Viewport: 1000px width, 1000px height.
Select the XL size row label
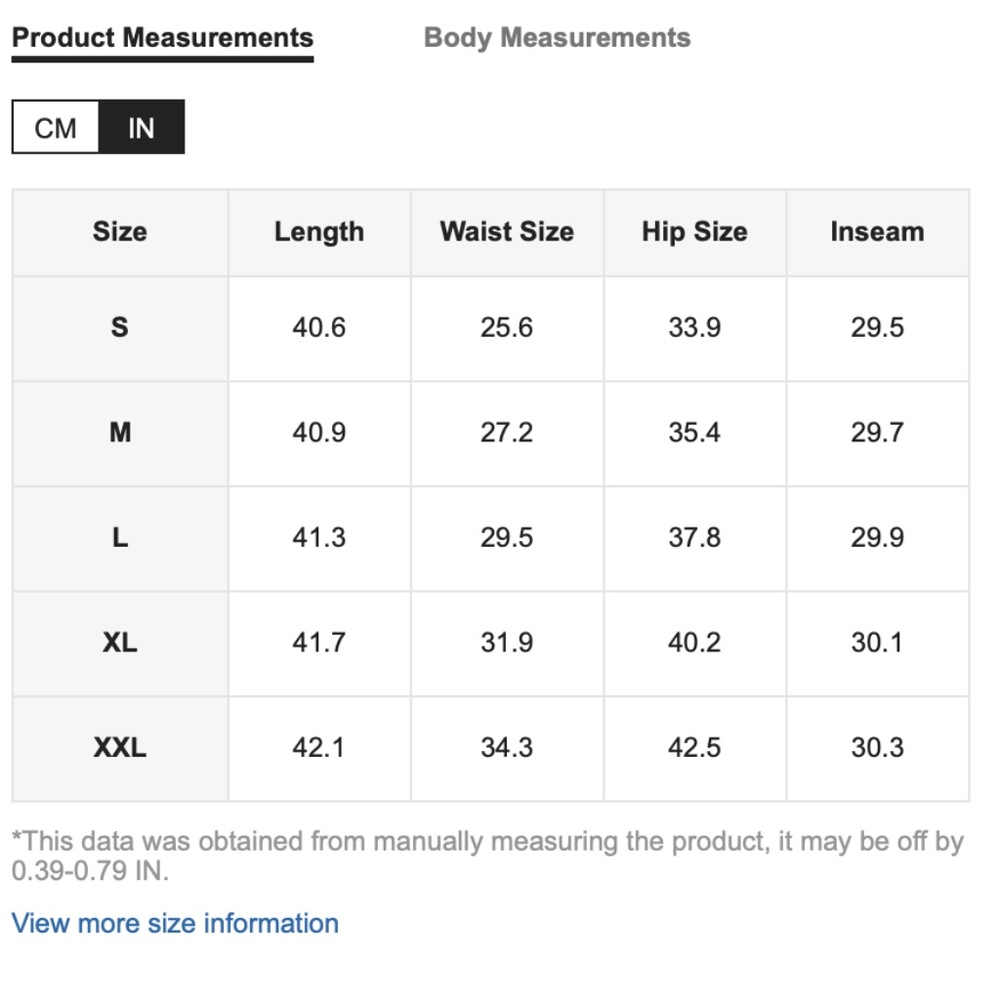click(120, 642)
